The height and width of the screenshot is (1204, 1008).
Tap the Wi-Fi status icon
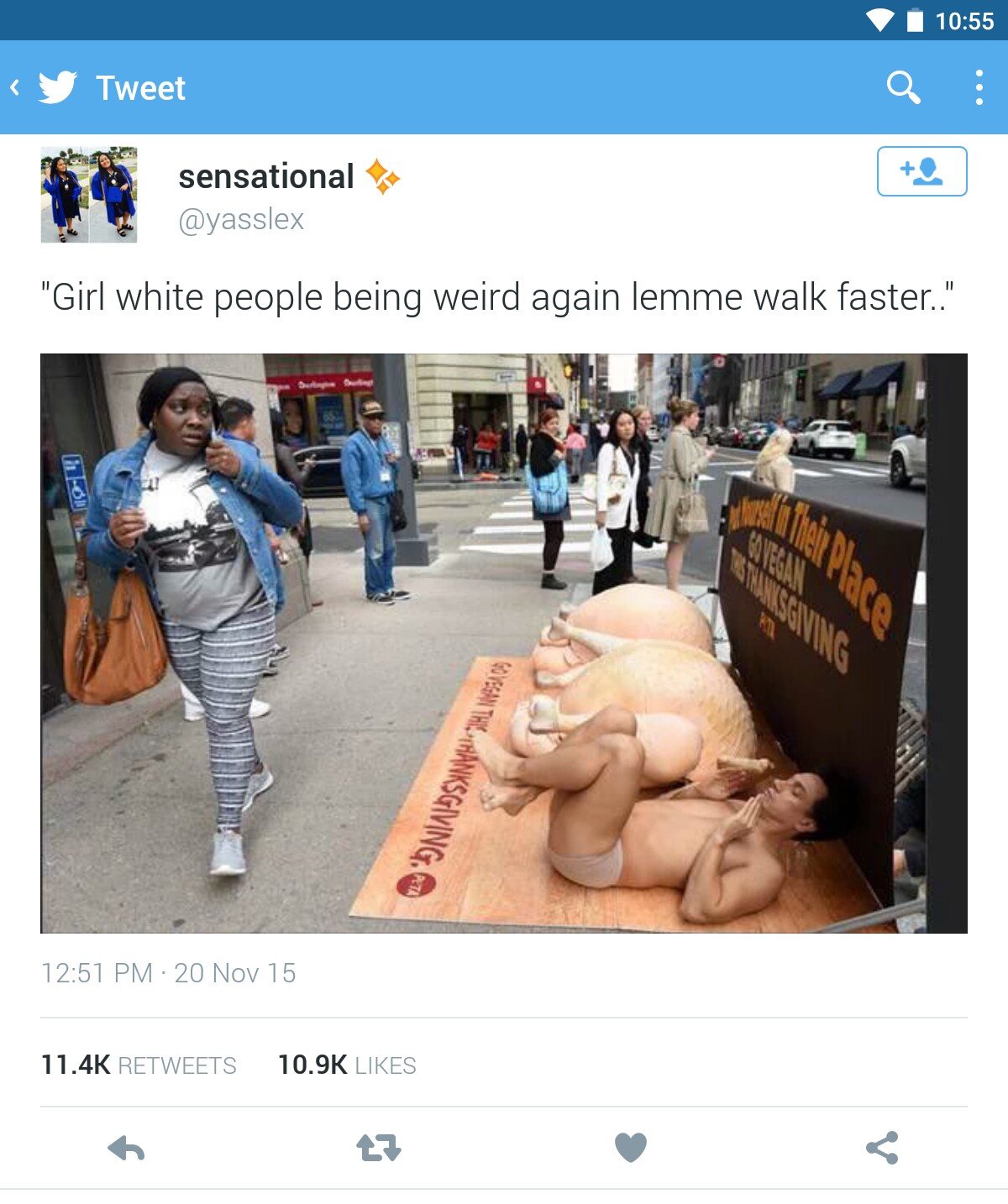[880, 20]
